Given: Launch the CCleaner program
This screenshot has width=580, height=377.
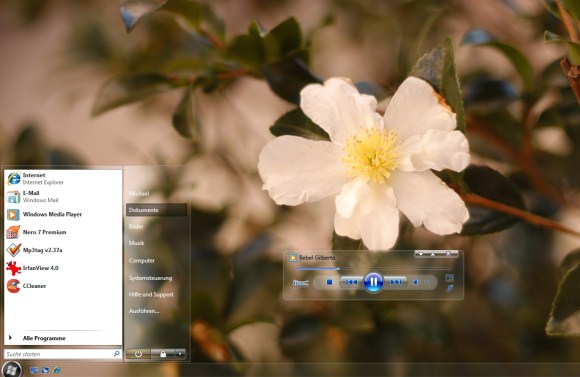Looking at the screenshot, I should pos(63,286).
